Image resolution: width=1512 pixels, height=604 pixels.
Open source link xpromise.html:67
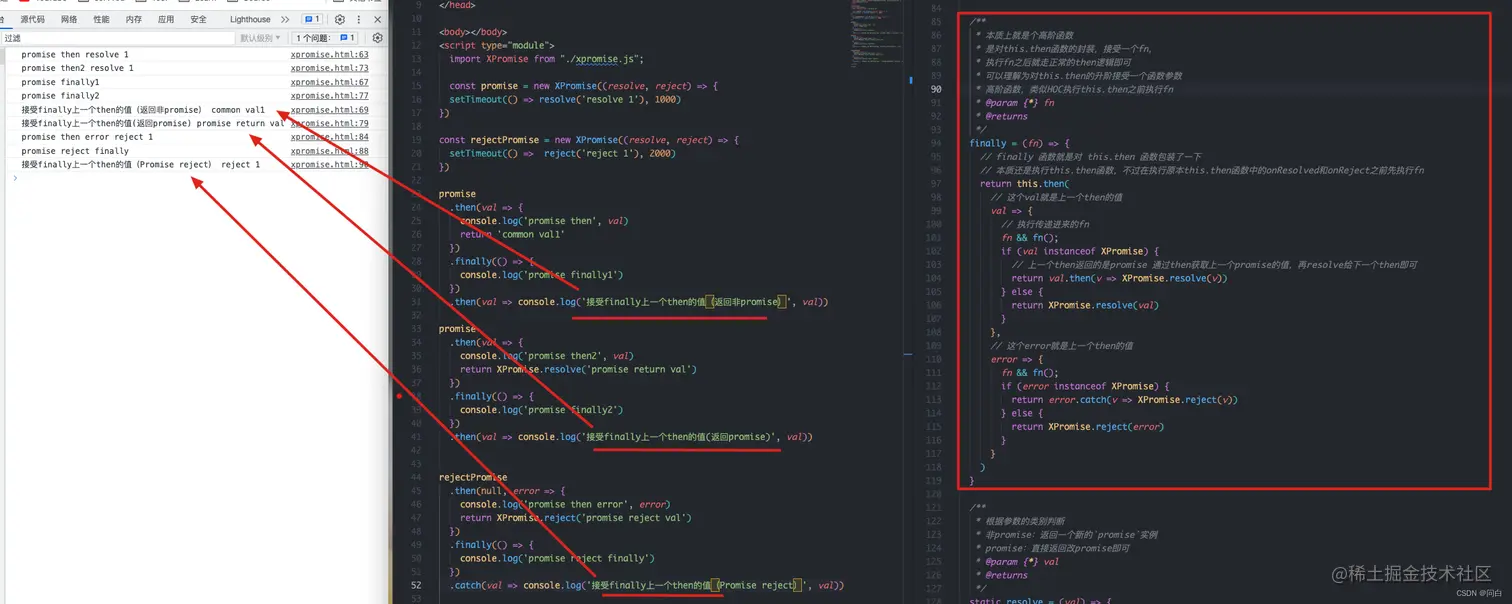tap(329, 82)
